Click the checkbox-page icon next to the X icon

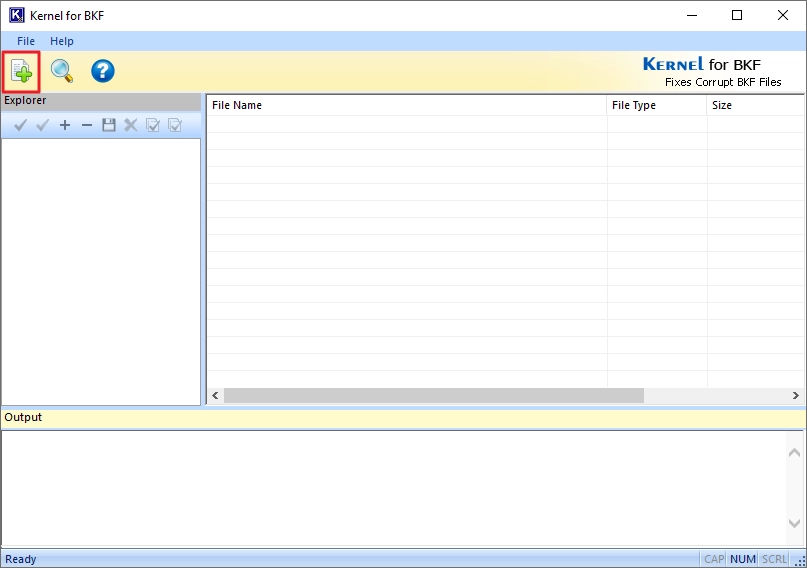point(153,125)
